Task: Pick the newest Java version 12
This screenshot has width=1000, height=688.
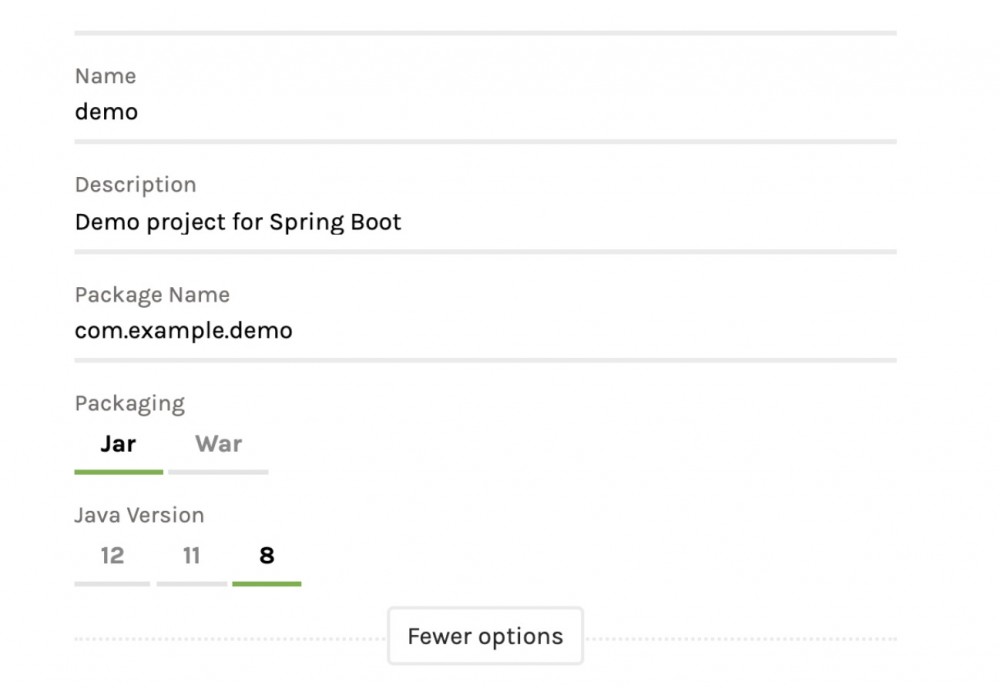Action: click(x=114, y=556)
